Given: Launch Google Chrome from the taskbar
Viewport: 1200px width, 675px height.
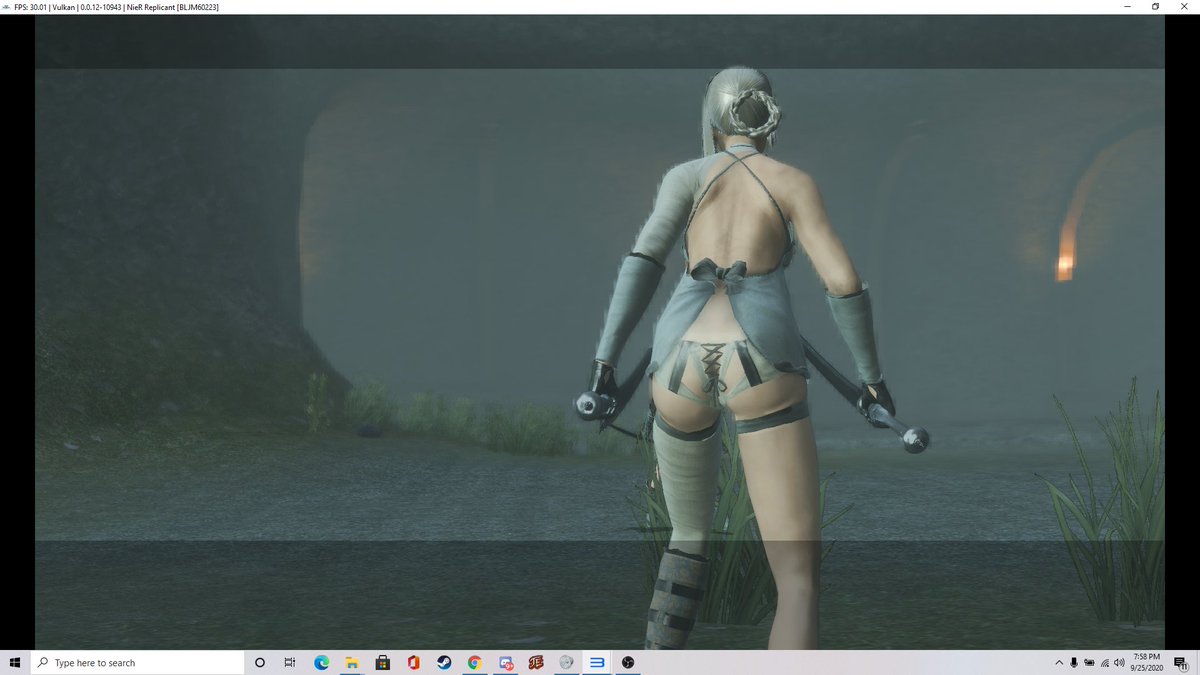Looking at the screenshot, I should pos(473,662).
